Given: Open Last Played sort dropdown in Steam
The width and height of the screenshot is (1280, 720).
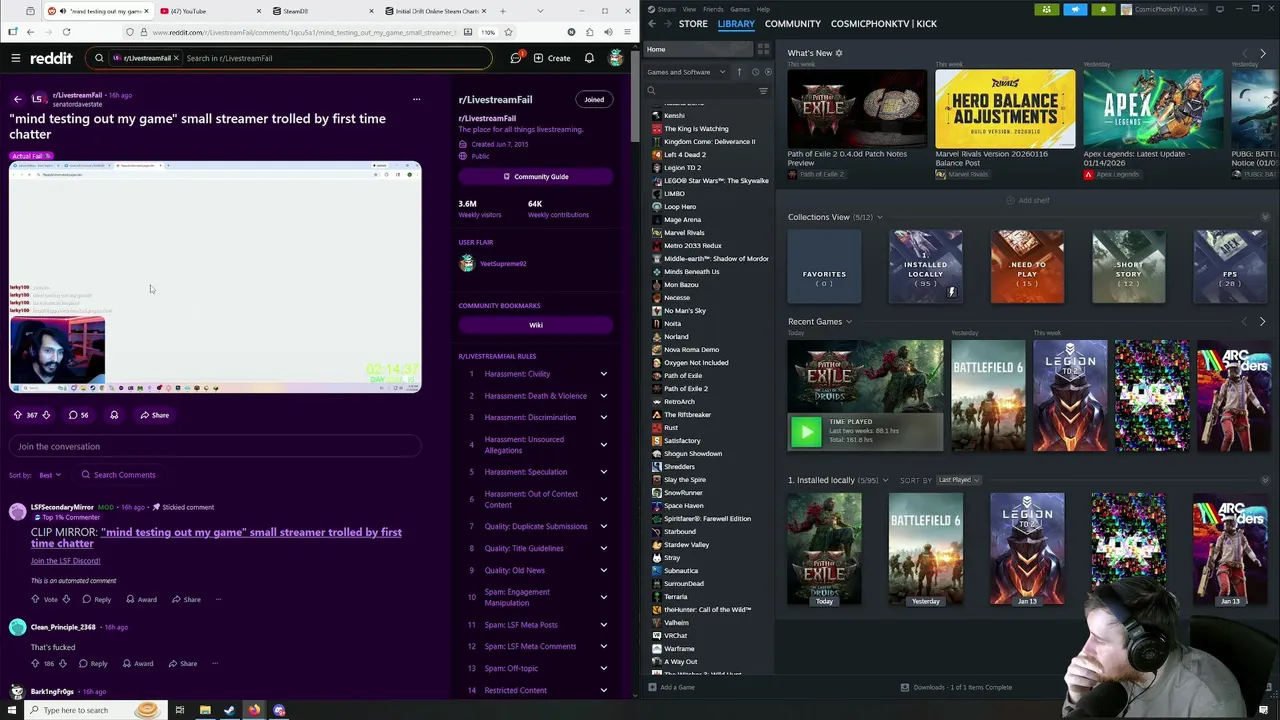Looking at the screenshot, I should (x=958, y=480).
